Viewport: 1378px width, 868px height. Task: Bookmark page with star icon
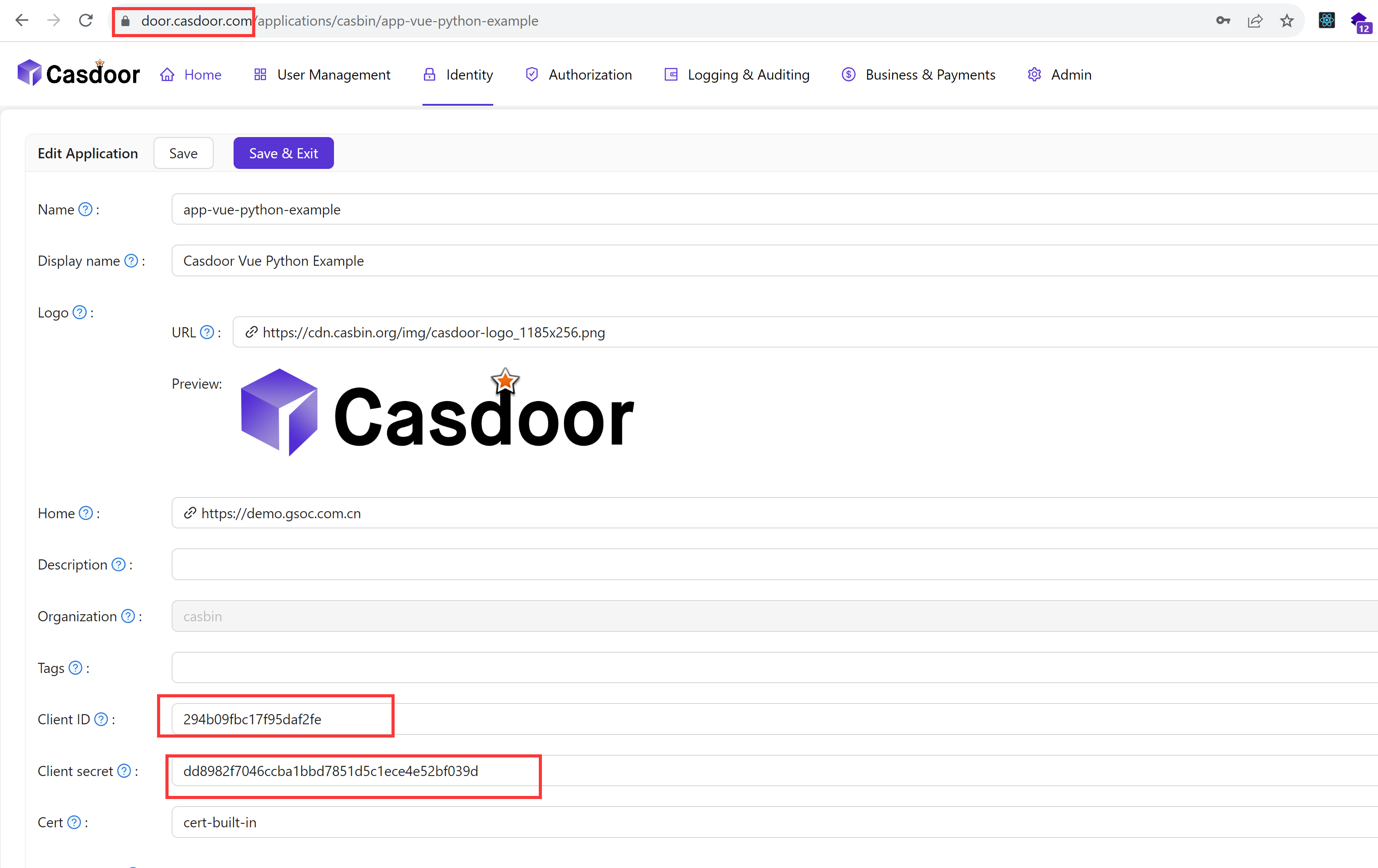click(x=1287, y=21)
